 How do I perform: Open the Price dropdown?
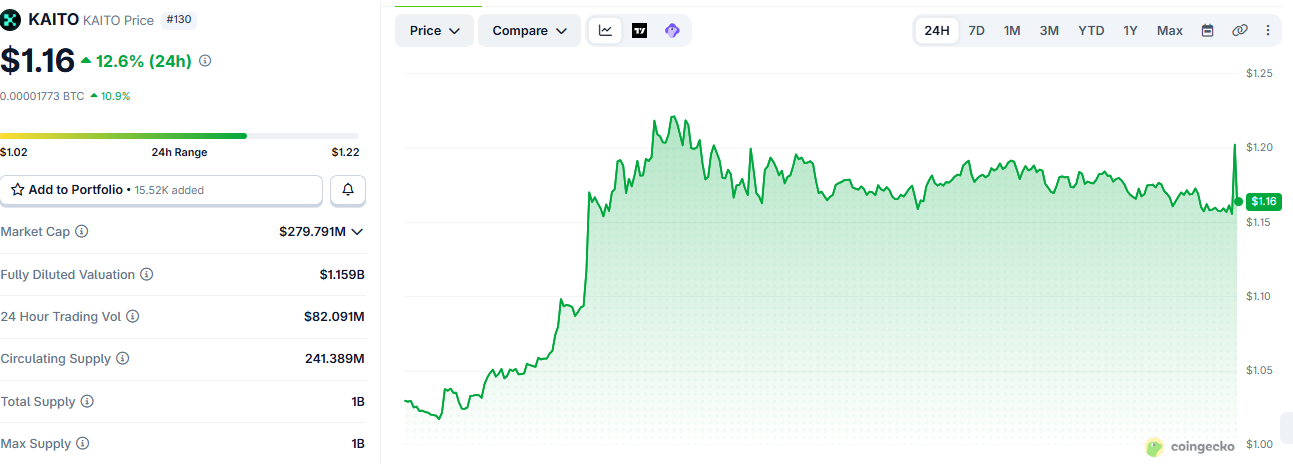click(435, 30)
